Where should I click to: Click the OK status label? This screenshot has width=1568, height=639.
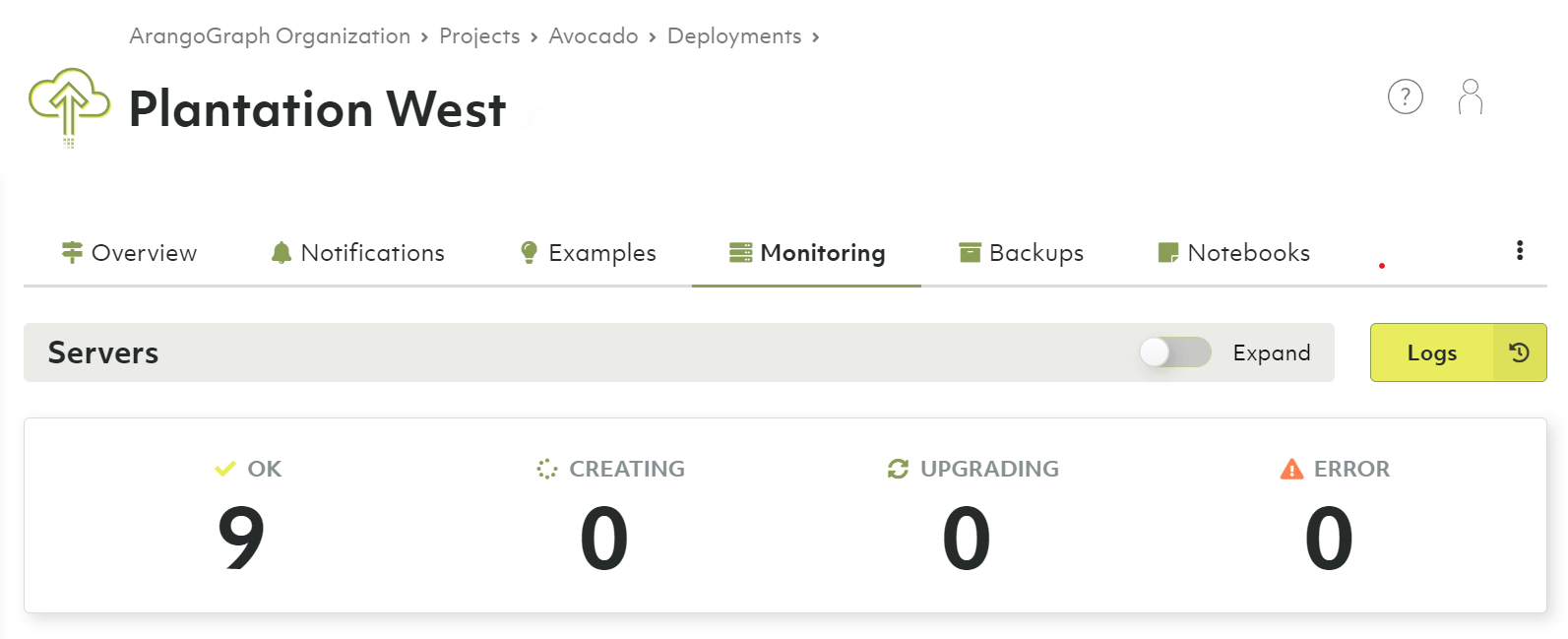(265, 469)
